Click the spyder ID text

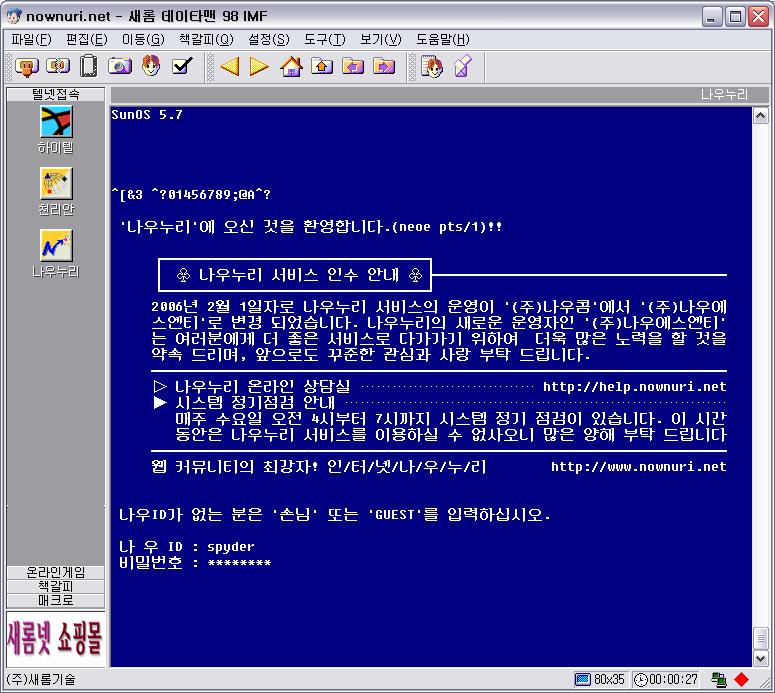(x=230, y=547)
